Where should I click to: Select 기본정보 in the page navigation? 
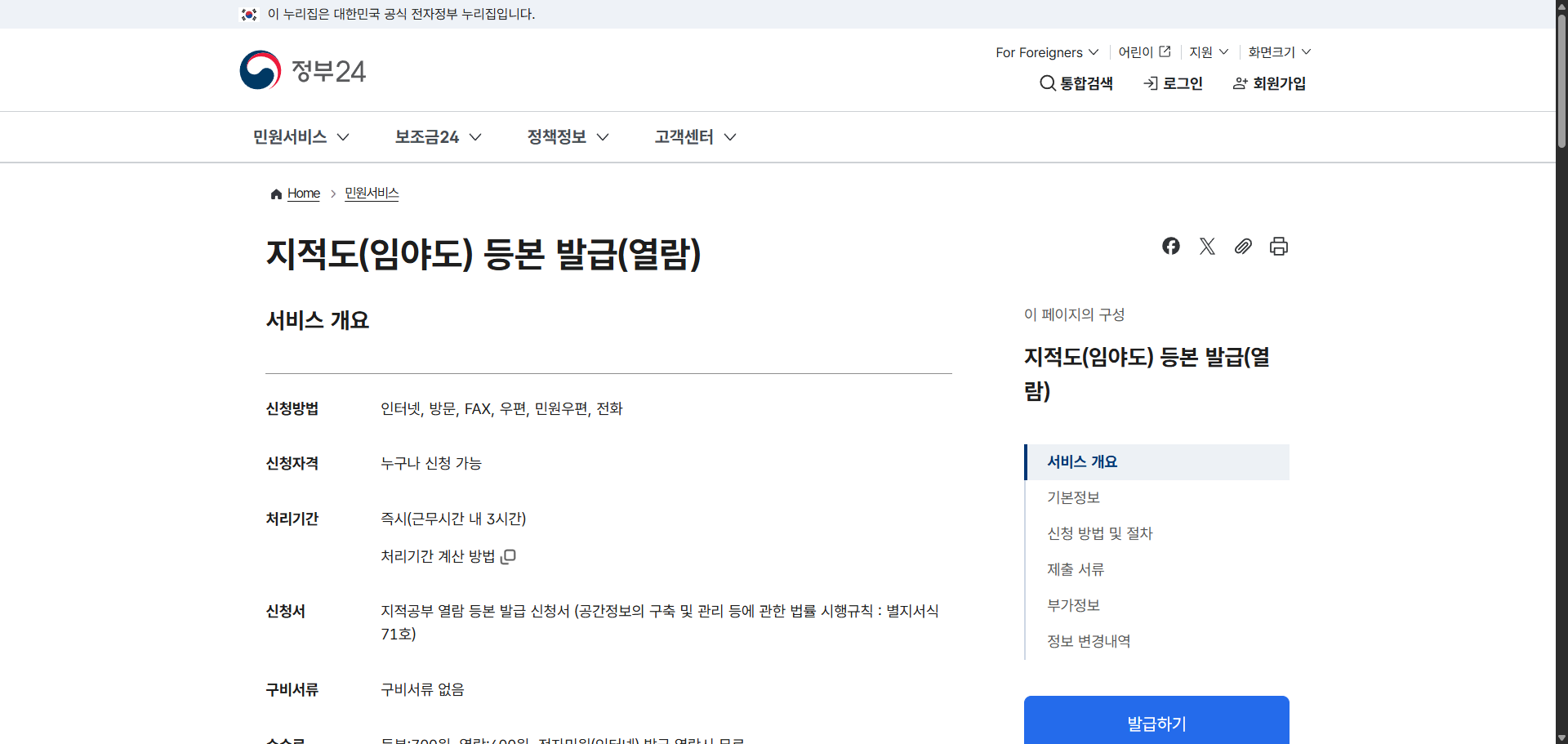tap(1073, 497)
